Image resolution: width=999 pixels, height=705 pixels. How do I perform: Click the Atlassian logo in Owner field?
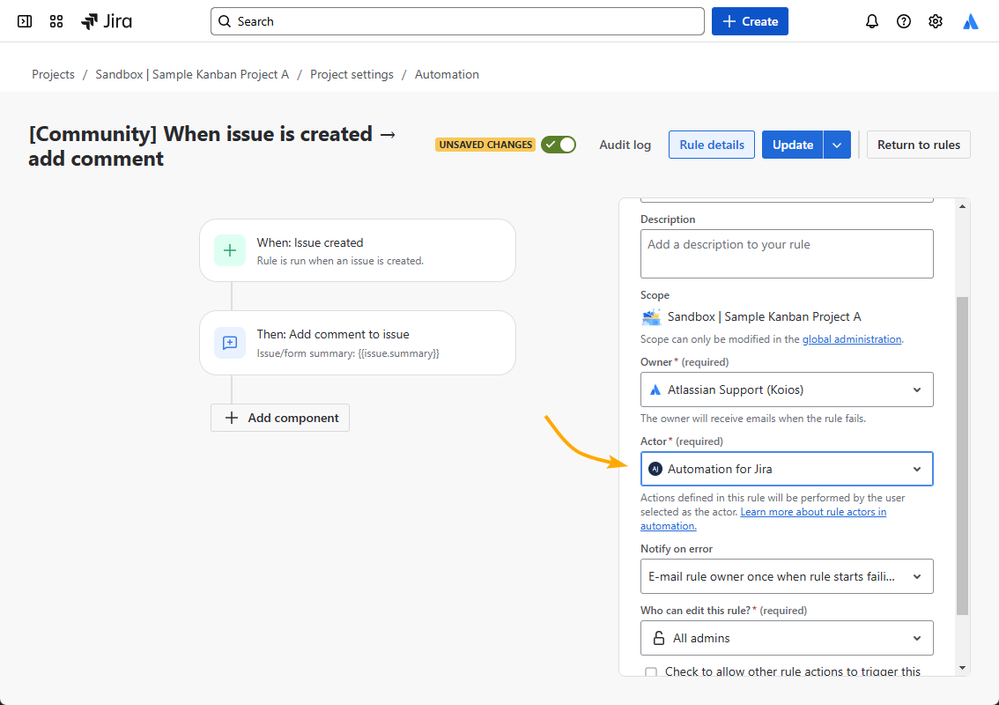click(655, 390)
